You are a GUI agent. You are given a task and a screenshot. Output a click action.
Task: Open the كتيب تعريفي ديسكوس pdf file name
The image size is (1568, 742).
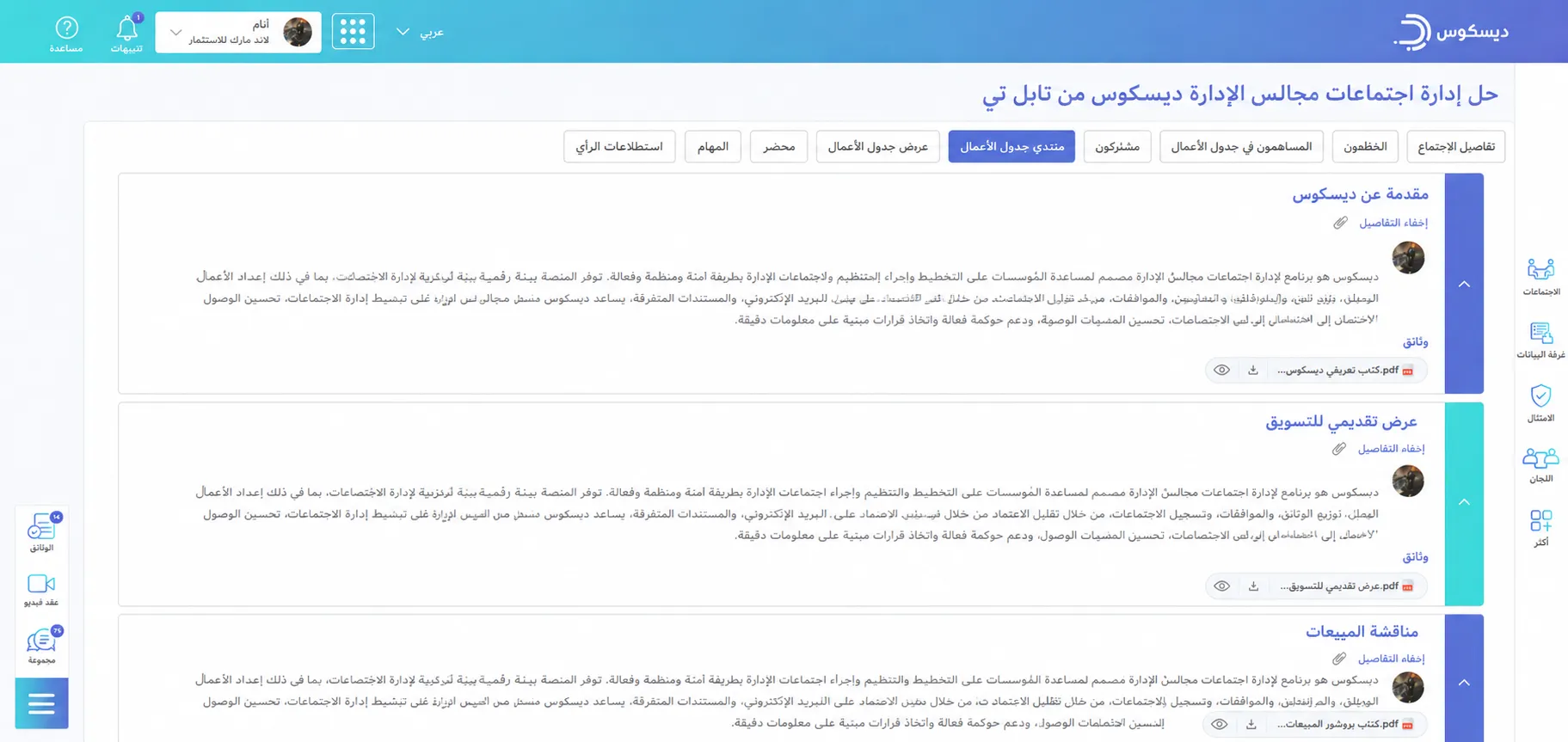pyautogui.click(x=1338, y=370)
